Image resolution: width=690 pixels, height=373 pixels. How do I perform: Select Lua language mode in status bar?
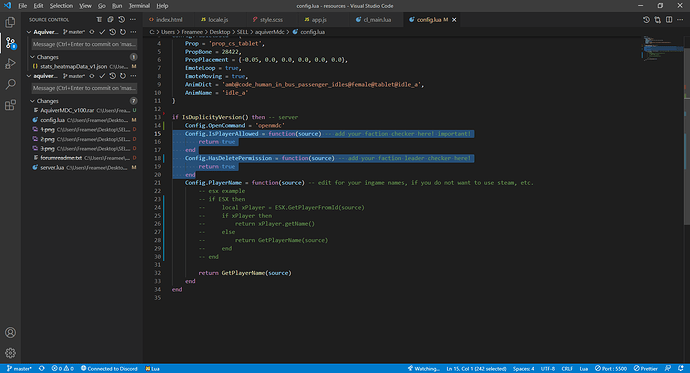click(x=584, y=369)
